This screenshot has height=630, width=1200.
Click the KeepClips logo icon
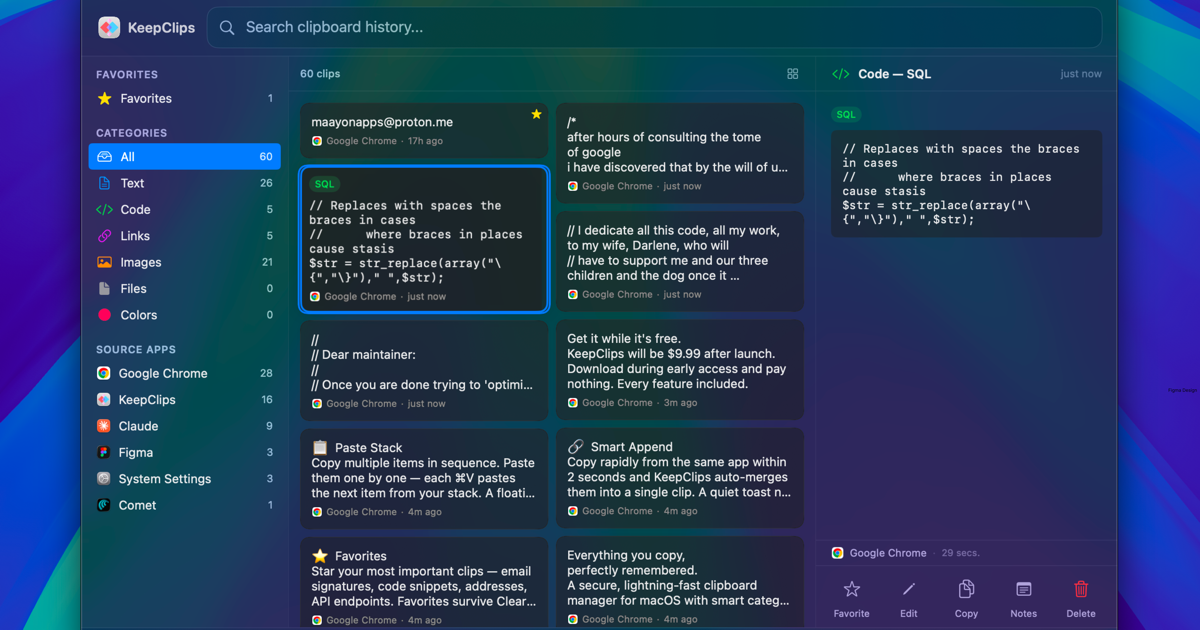pos(109,28)
